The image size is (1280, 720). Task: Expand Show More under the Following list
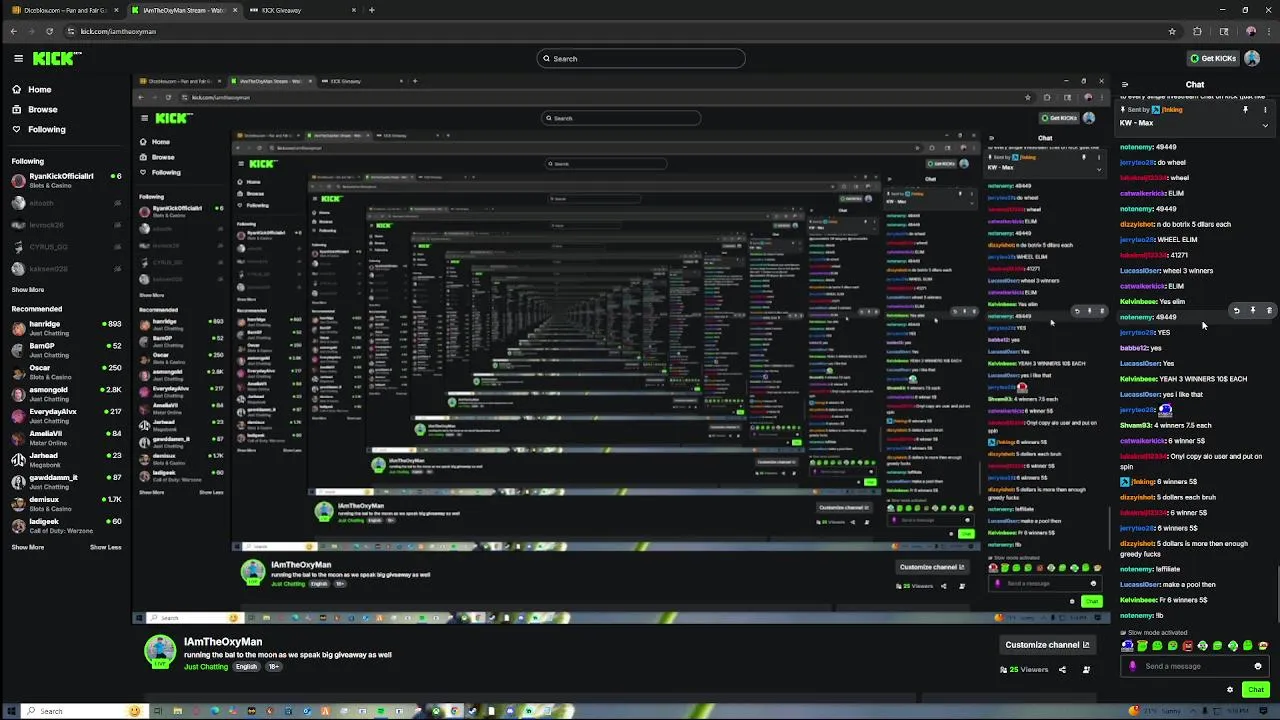pos(28,289)
